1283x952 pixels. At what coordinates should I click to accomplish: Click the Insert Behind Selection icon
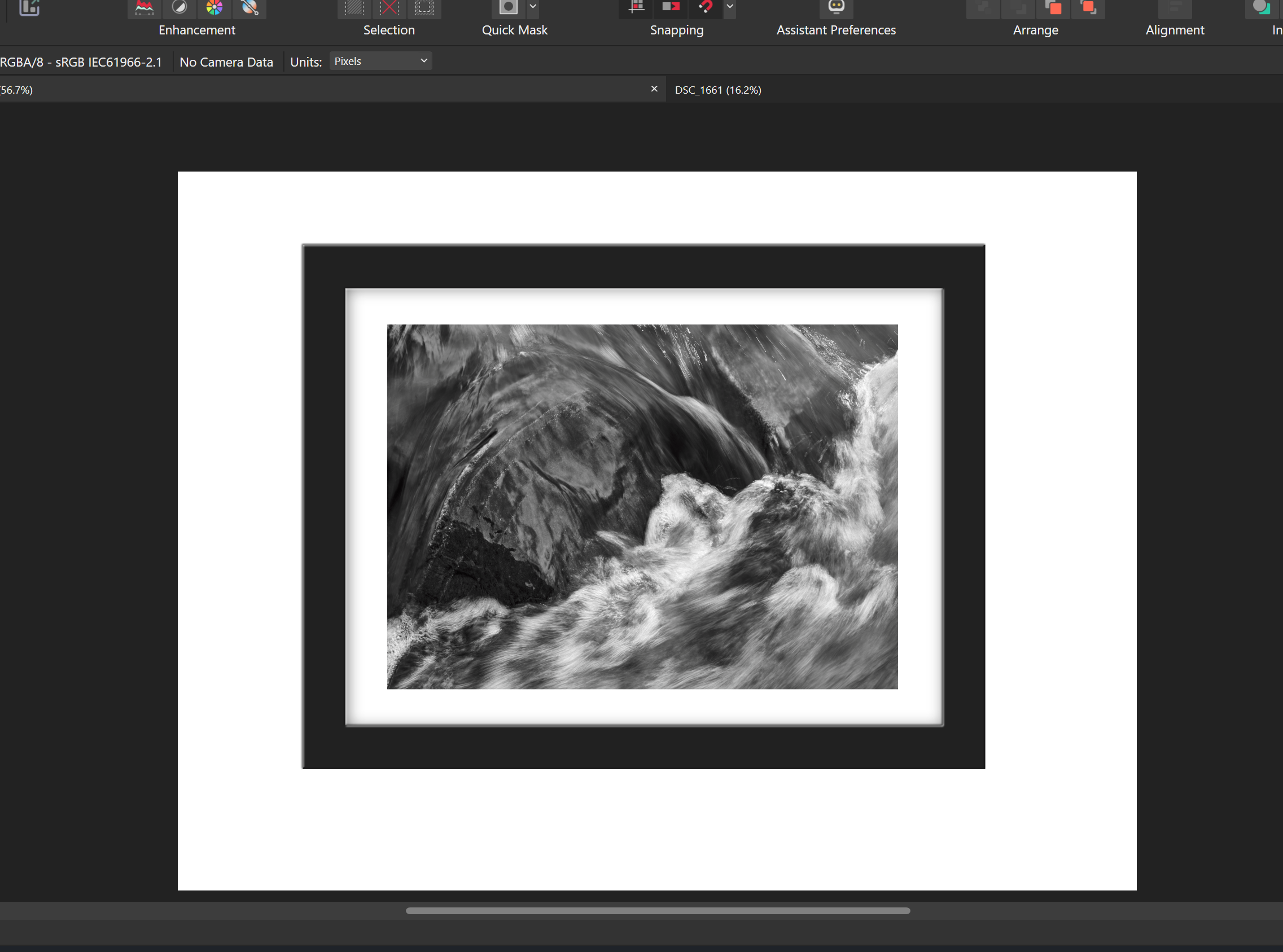click(1261, 8)
